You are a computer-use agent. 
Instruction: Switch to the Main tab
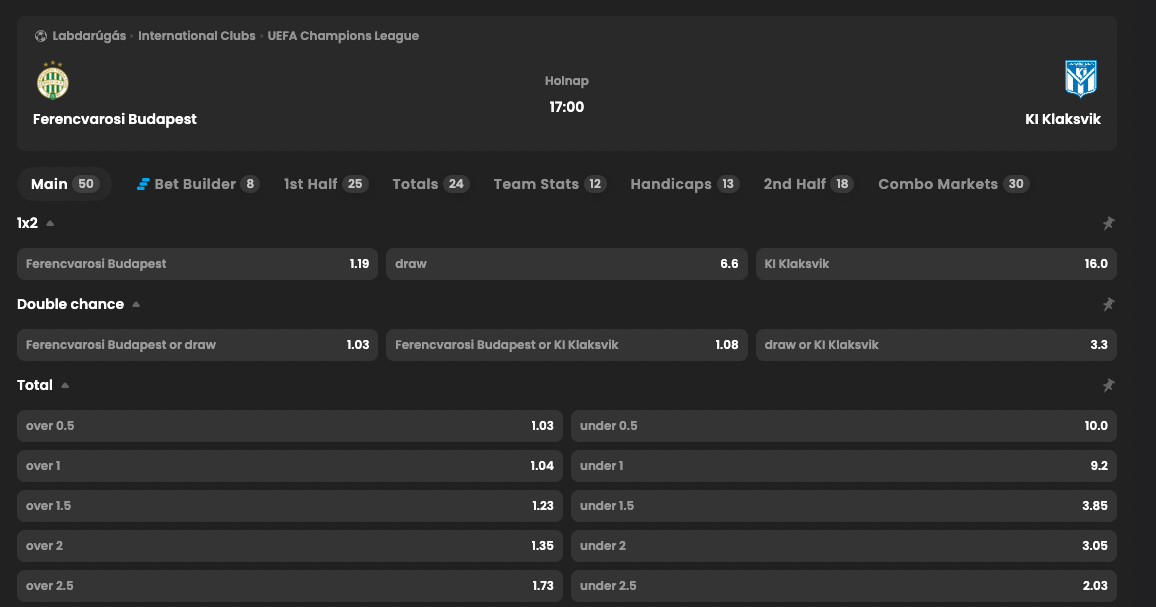(64, 184)
